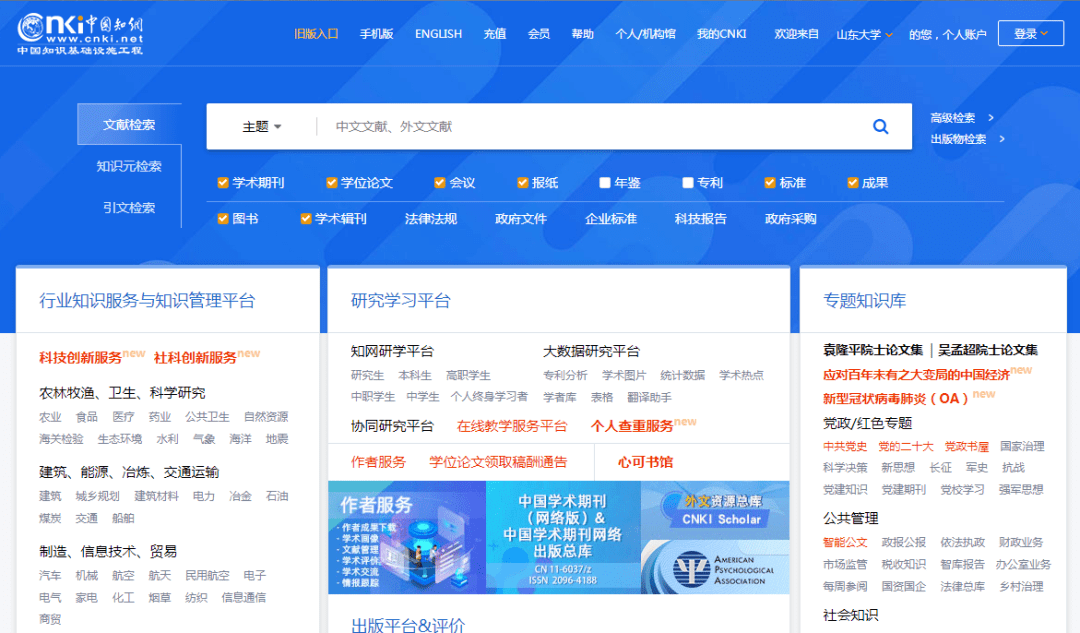1080x633 pixels.
Task: Open the 主题 search field dropdown
Action: point(262,127)
